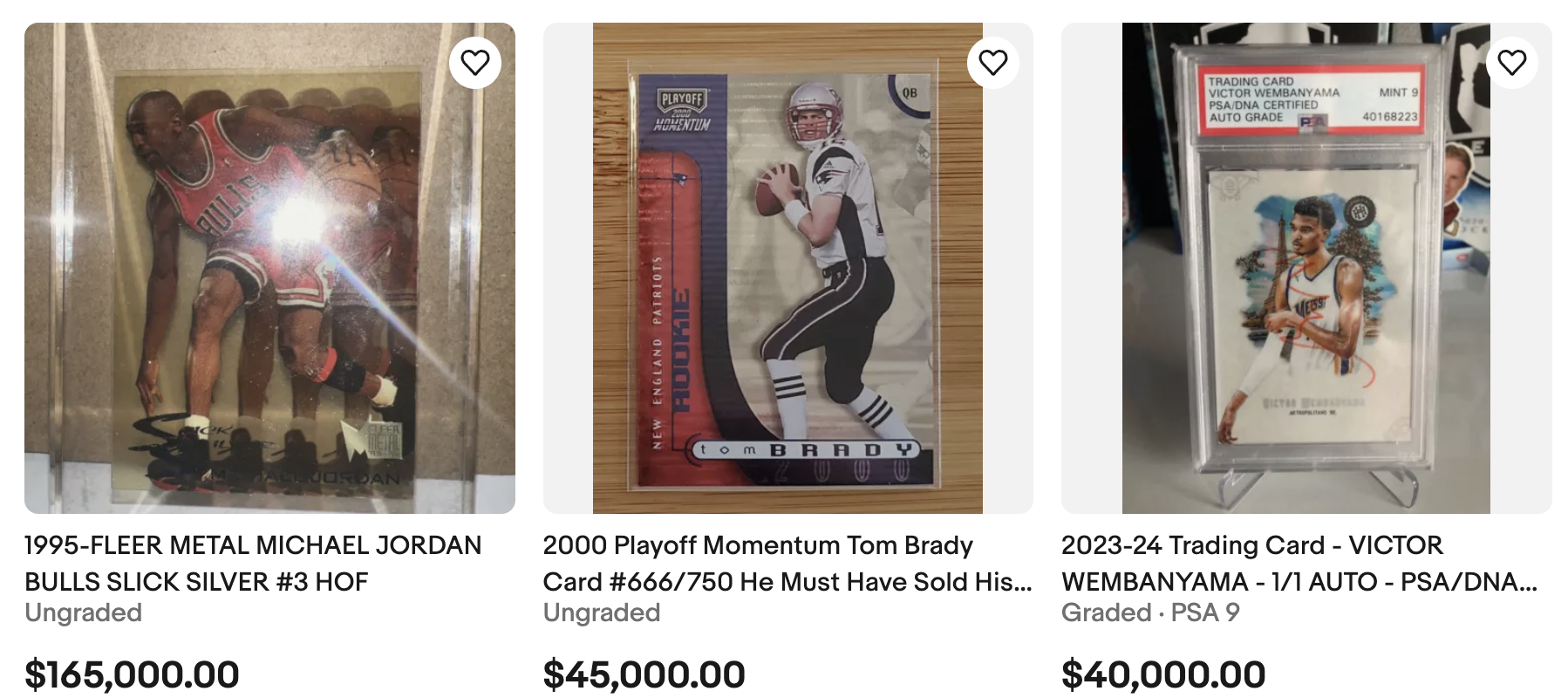Toggle watchlist status for the $165,000 Jordan card
The width and height of the screenshot is (1568, 698).
tap(475, 62)
